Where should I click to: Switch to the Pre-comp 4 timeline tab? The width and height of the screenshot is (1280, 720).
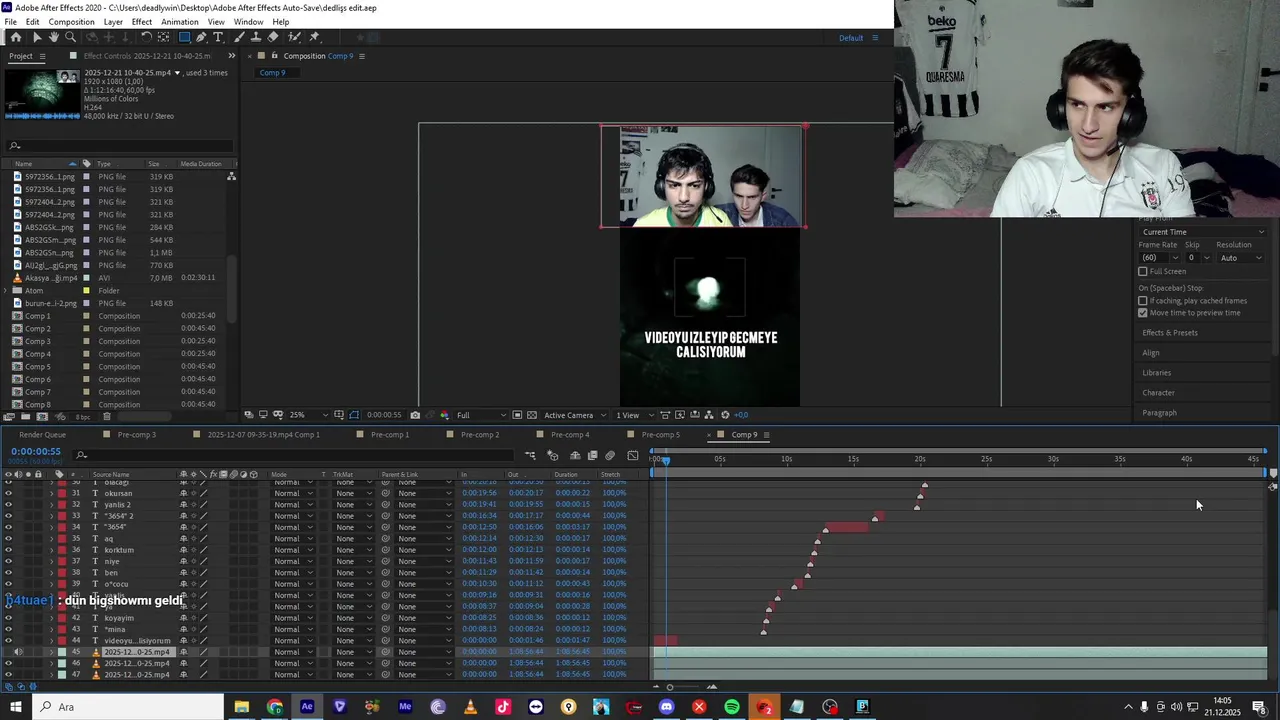570,435
